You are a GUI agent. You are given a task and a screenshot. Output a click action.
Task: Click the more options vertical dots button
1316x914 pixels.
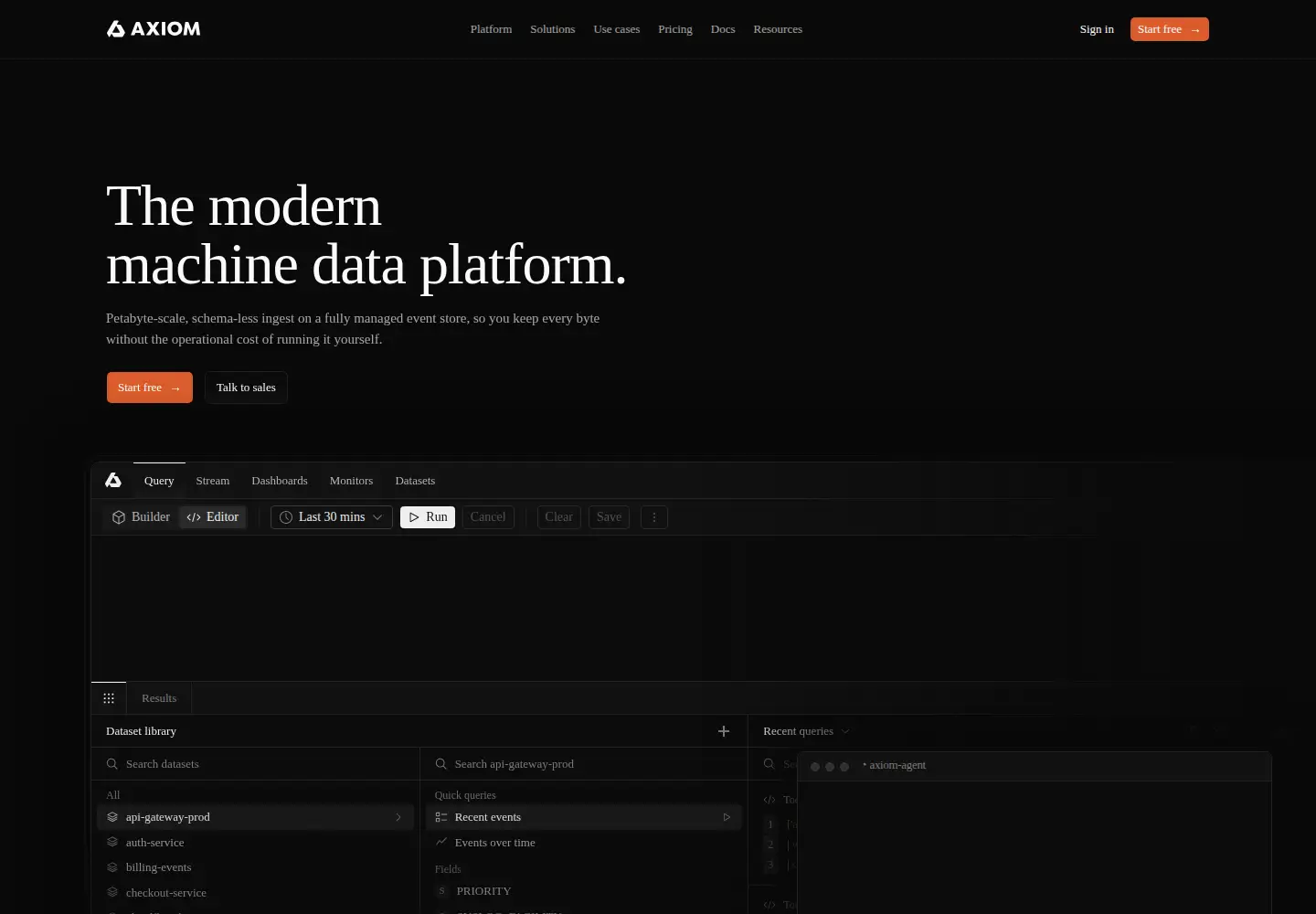(x=654, y=517)
